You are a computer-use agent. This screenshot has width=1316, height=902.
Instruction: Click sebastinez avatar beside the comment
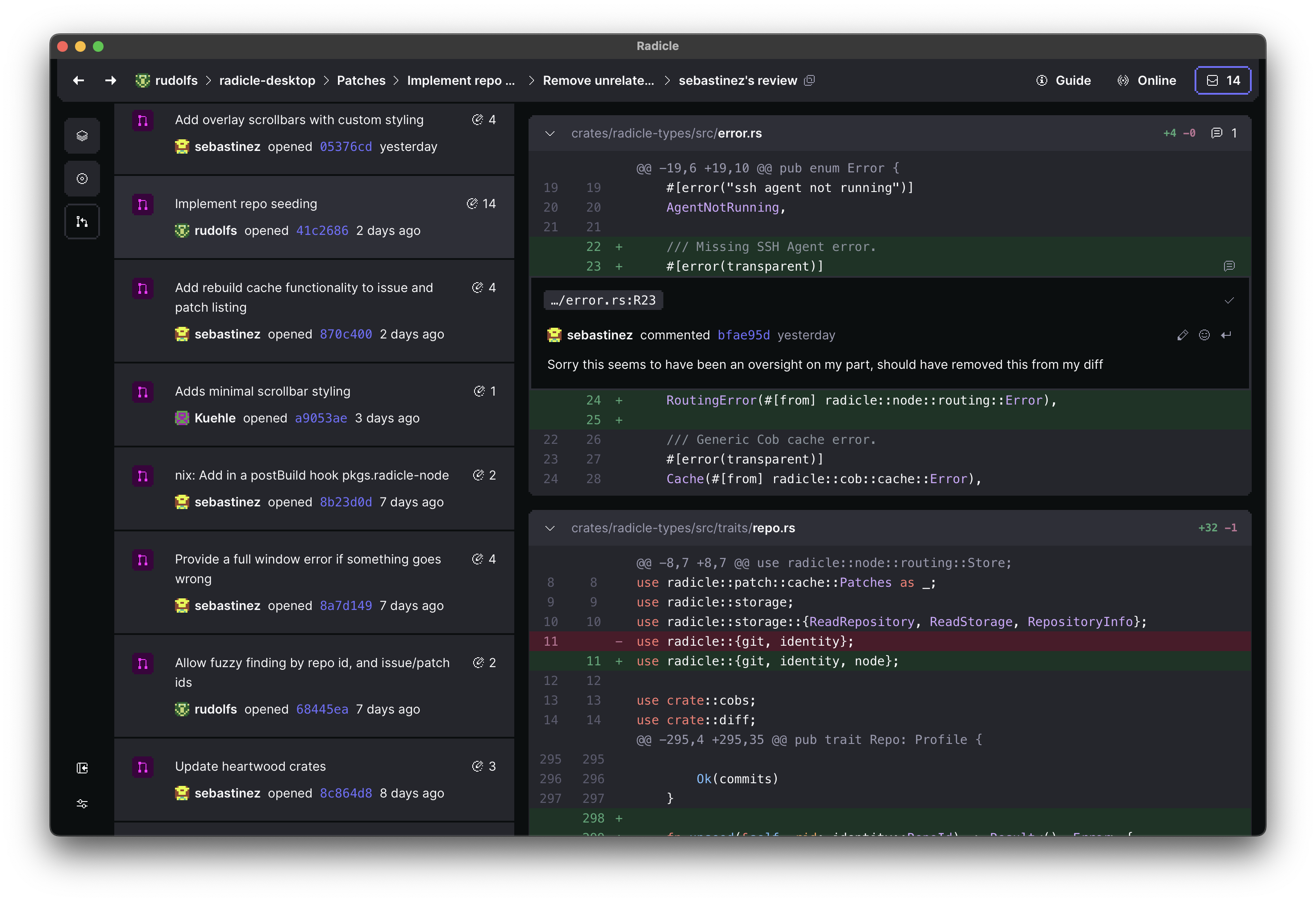pos(554,335)
